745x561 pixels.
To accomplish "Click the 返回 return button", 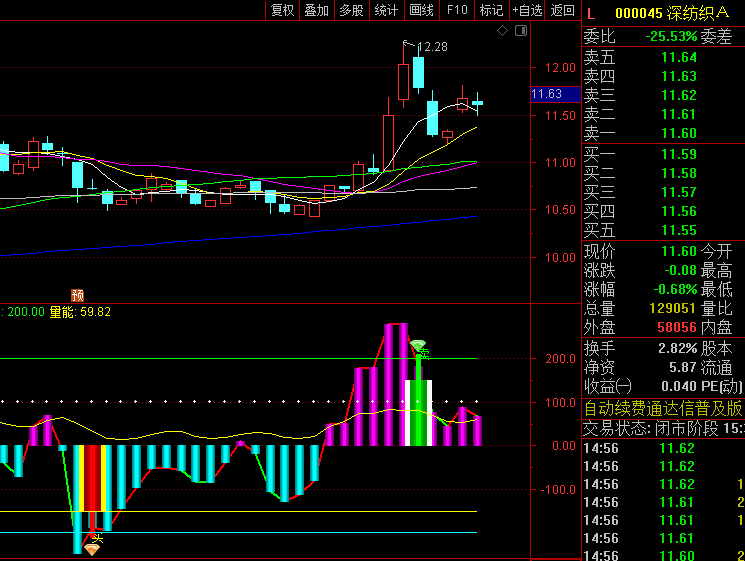I will (x=563, y=10).
